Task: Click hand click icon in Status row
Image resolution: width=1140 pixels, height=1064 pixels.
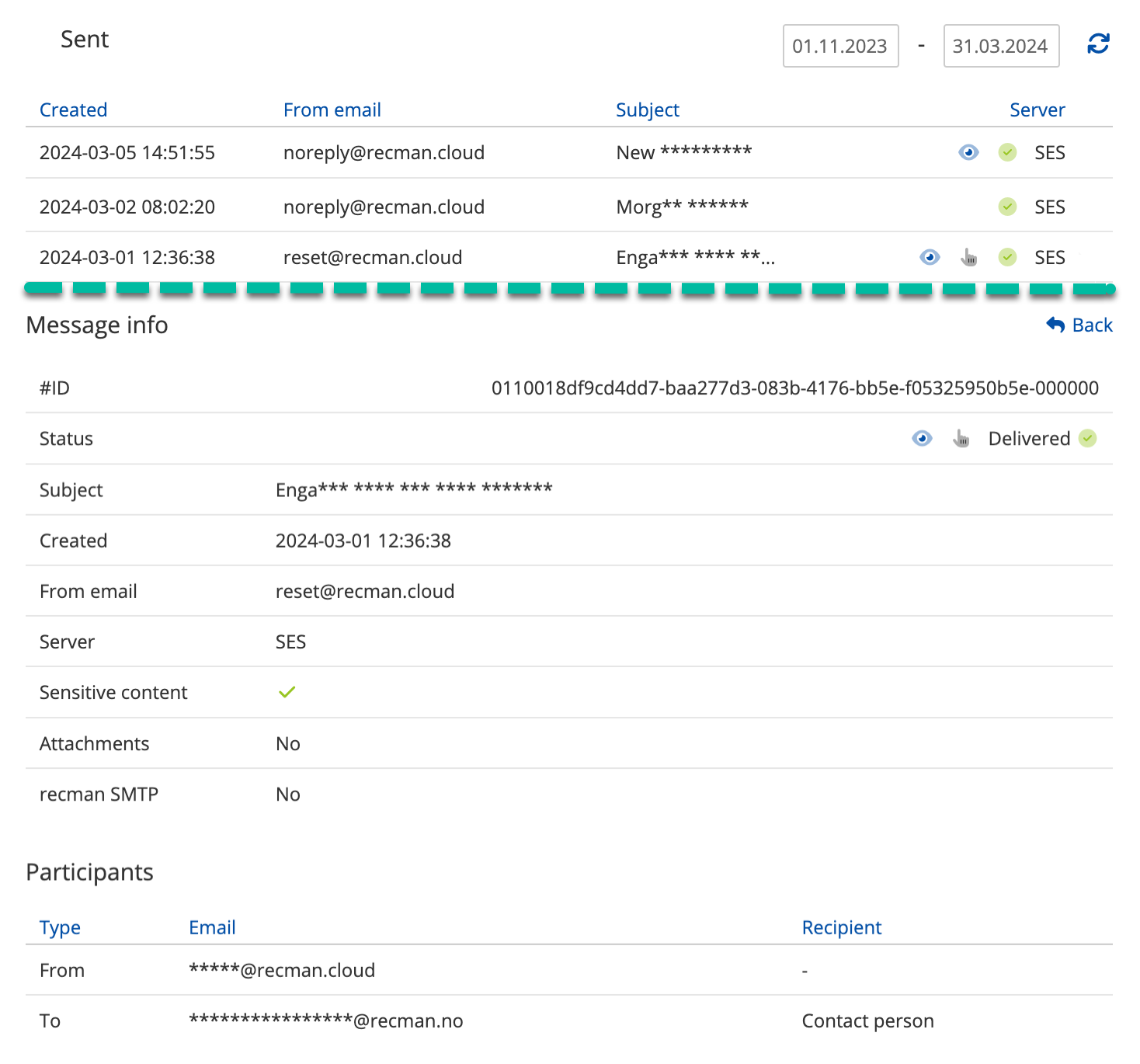Action: click(961, 439)
